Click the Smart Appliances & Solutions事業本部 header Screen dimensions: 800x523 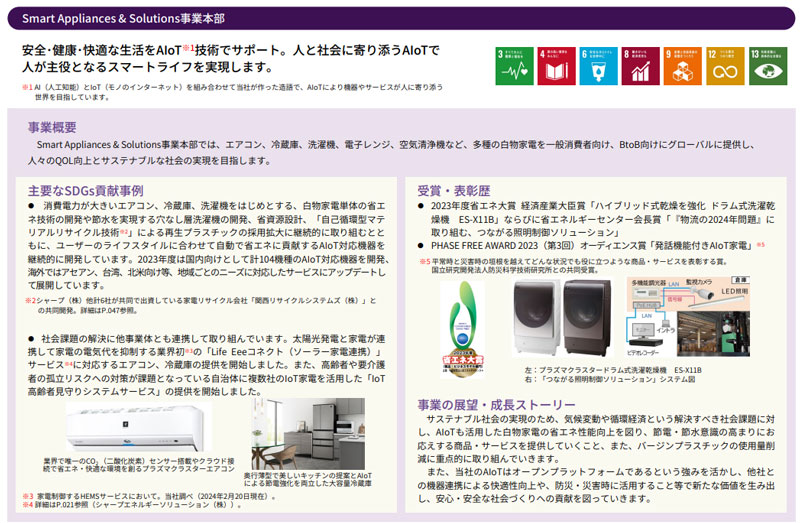coord(123,19)
